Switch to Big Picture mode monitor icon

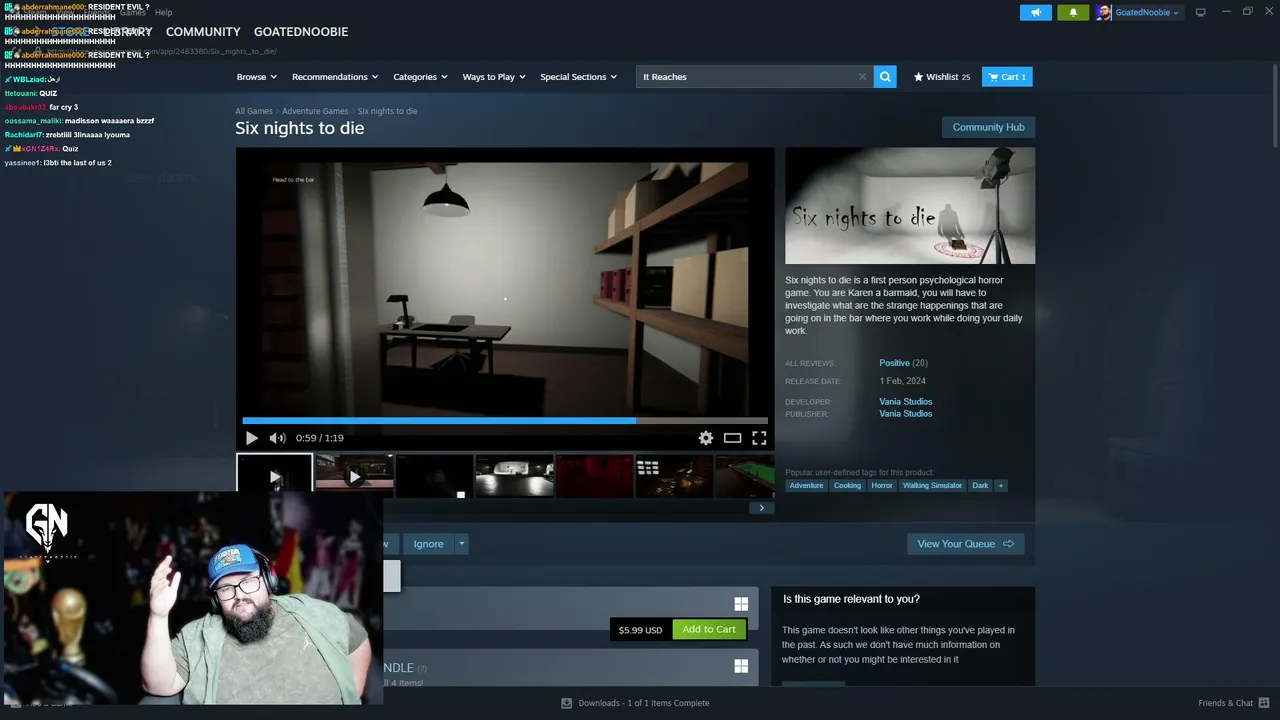pyautogui.click(x=1200, y=12)
